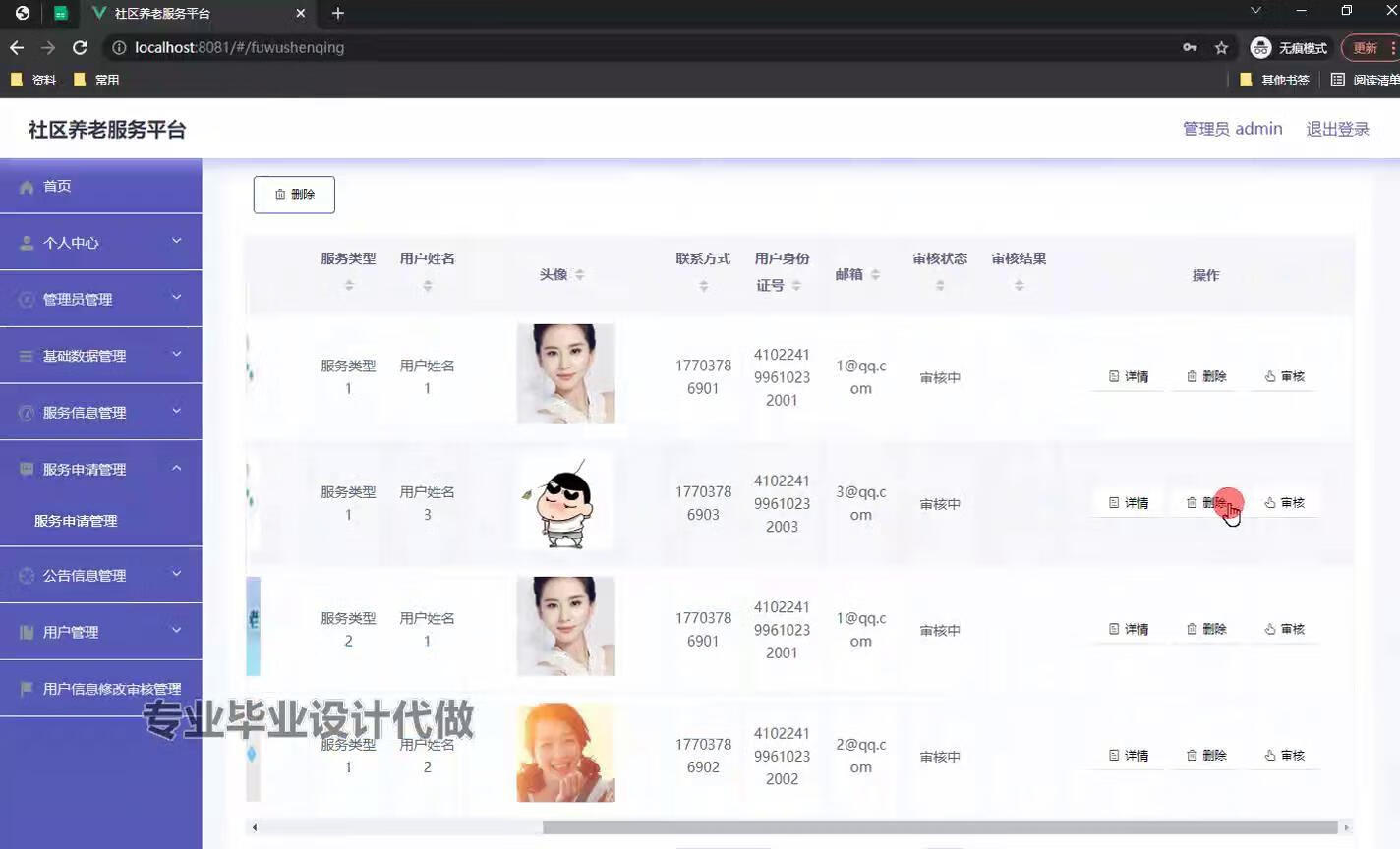Sort by 用户身份证号 column
This screenshot has width=1400, height=849.
[796, 285]
